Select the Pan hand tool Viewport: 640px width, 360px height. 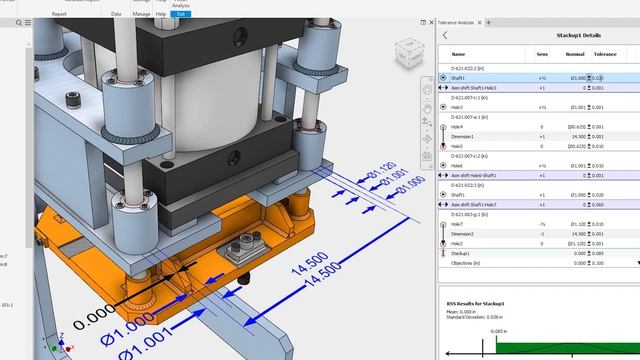point(427,108)
